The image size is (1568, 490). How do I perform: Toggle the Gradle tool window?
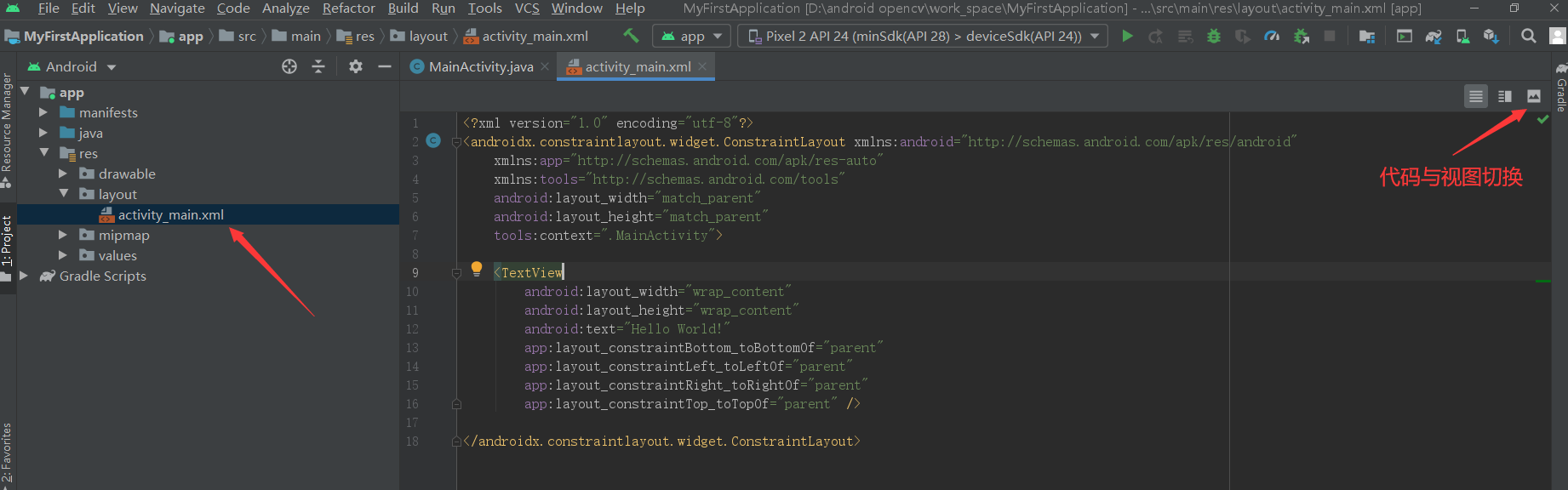1560,87
